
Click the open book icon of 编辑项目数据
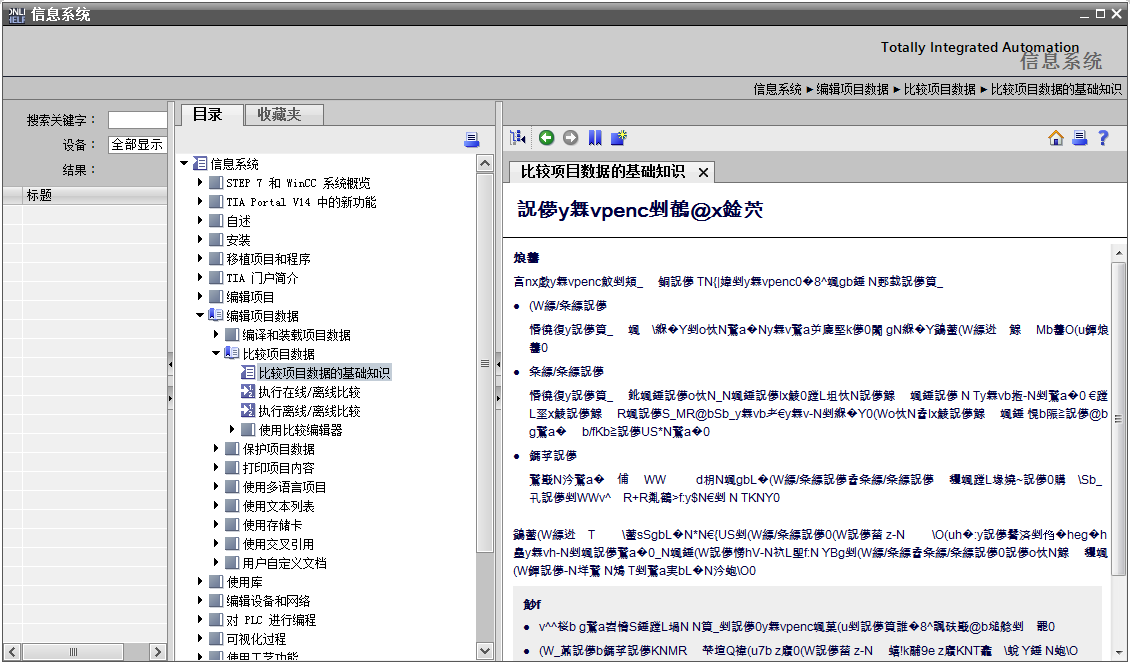[215, 315]
